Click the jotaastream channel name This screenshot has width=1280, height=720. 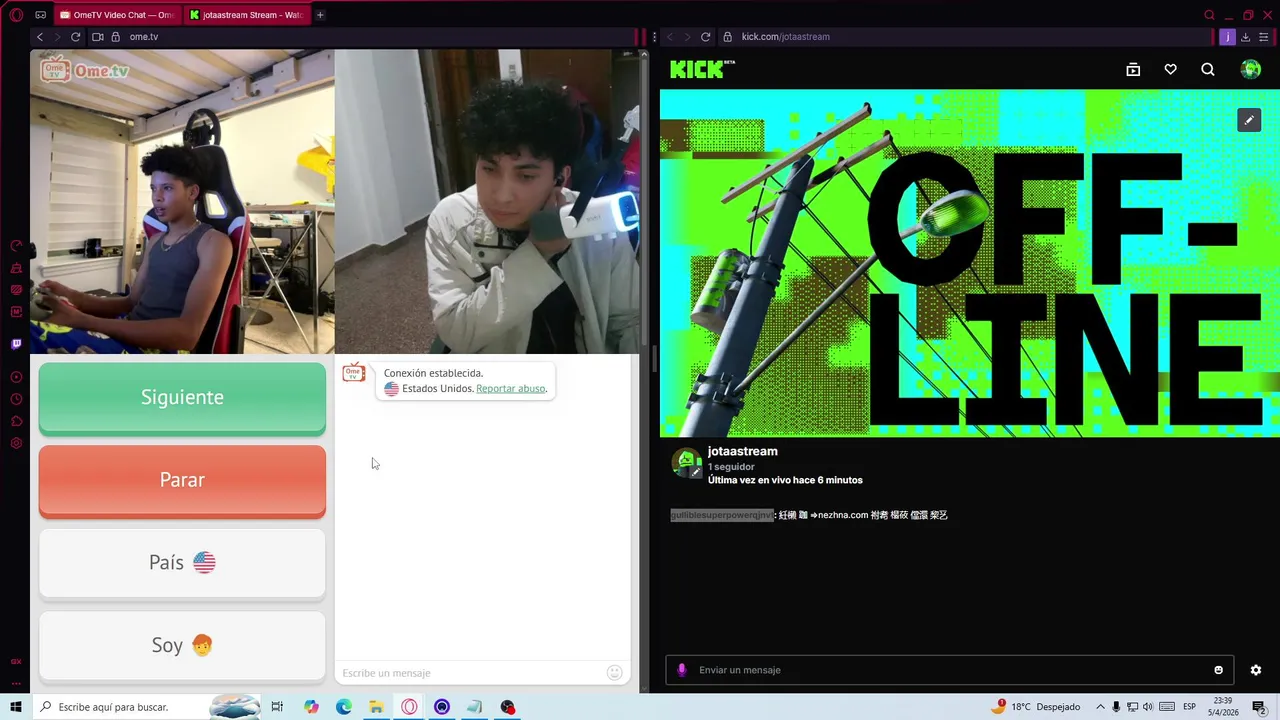tap(742, 452)
